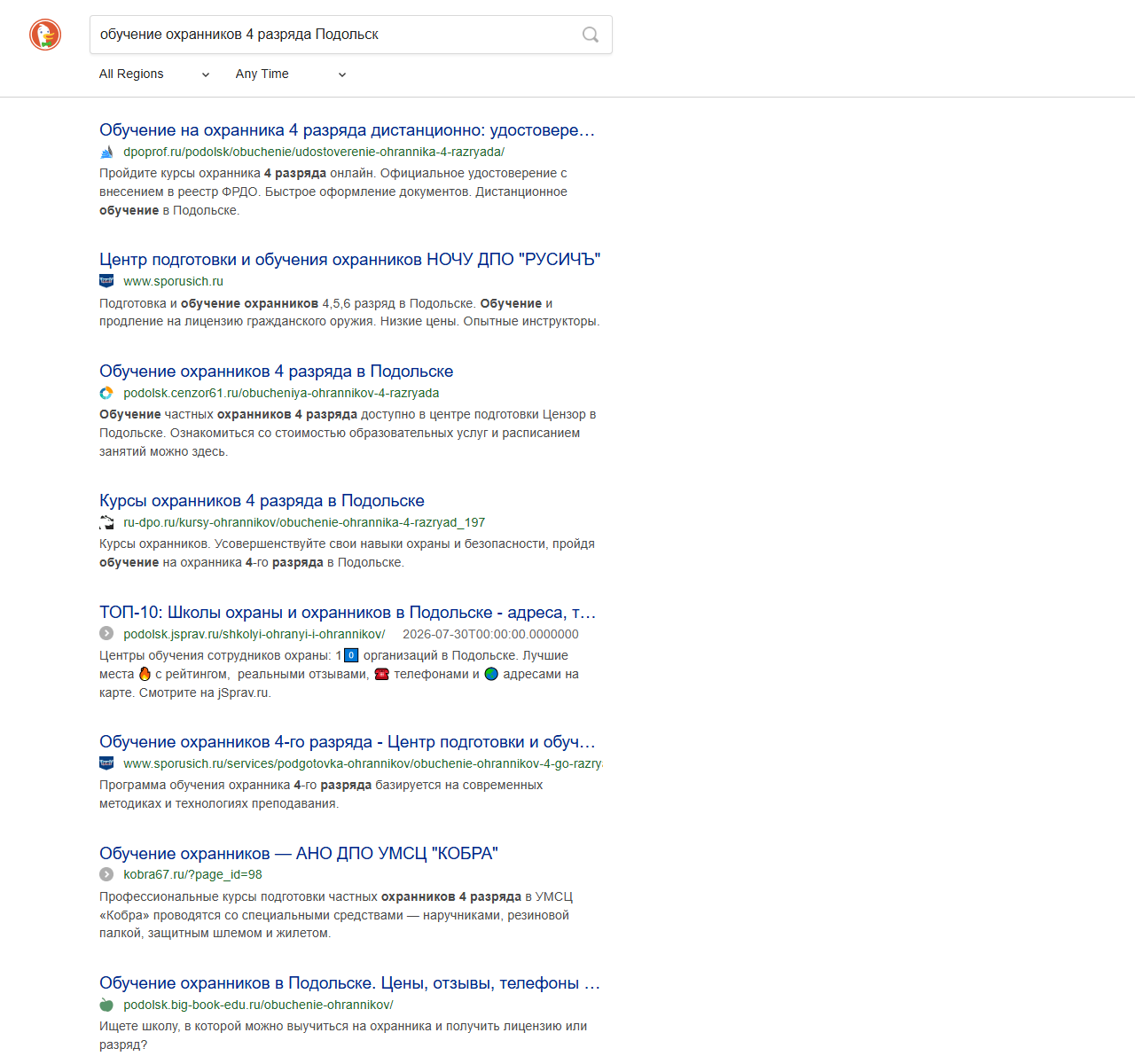Viewport: 1135px width, 1064px height.
Task: Open the All Regions dropdown
Action: click(154, 74)
